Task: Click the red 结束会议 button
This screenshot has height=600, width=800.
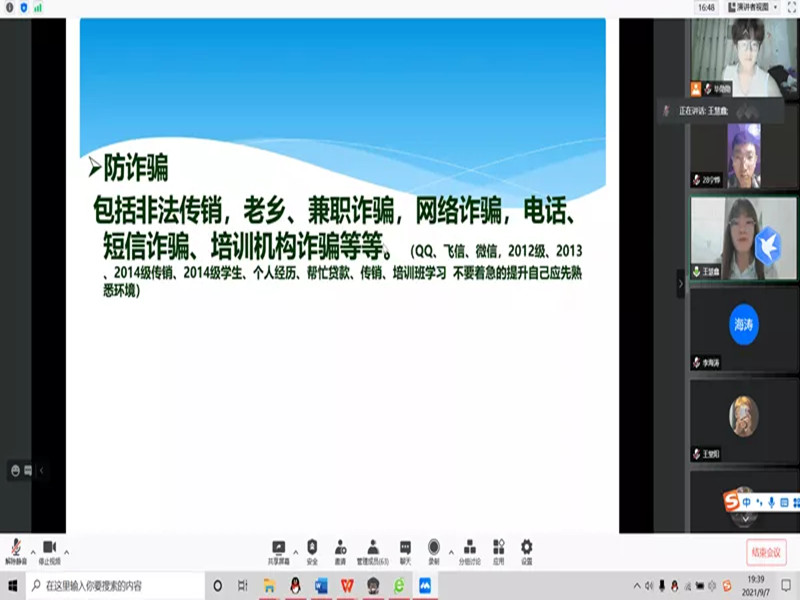Action: click(766, 551)
